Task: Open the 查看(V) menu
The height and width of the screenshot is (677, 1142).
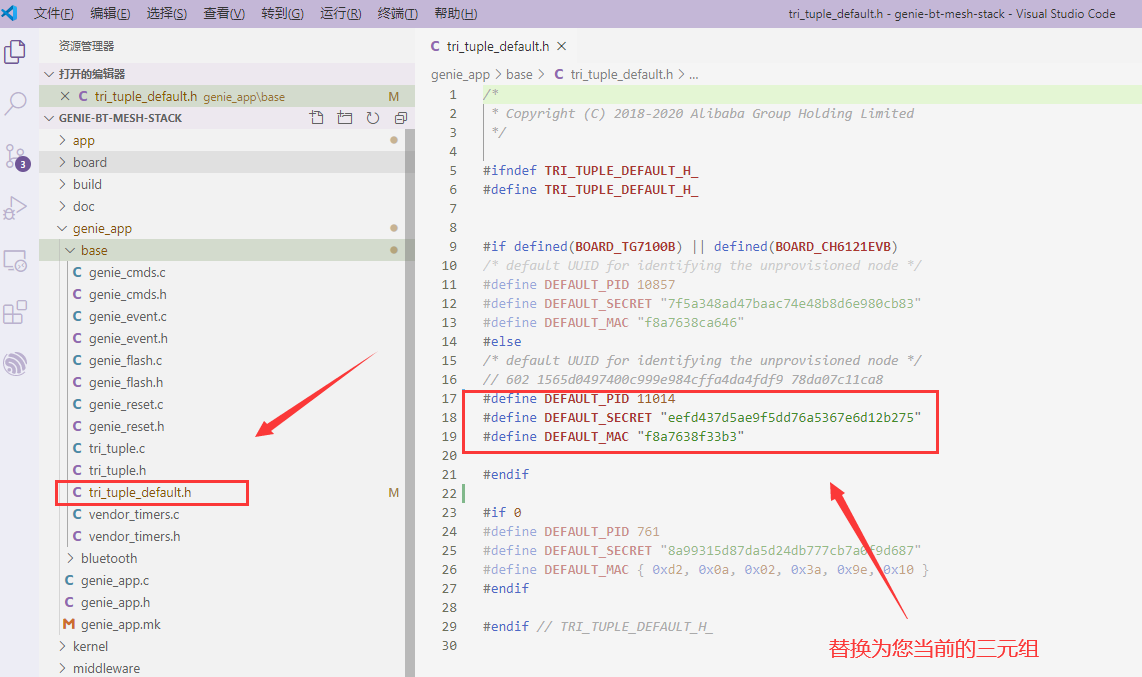Action: pyautogui.click(x=224, y=13)
